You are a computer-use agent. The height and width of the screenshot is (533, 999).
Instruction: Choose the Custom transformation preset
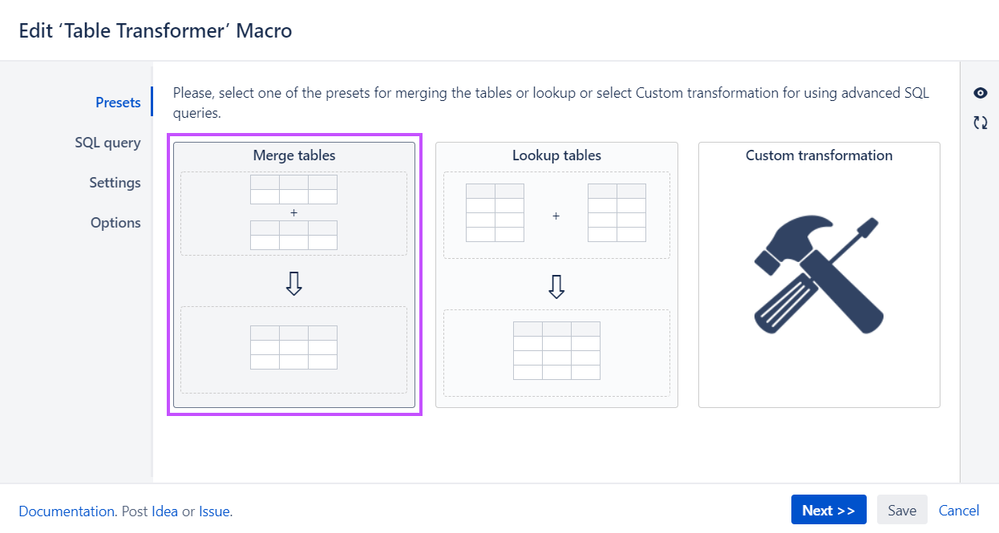click(x=819, y=274)
